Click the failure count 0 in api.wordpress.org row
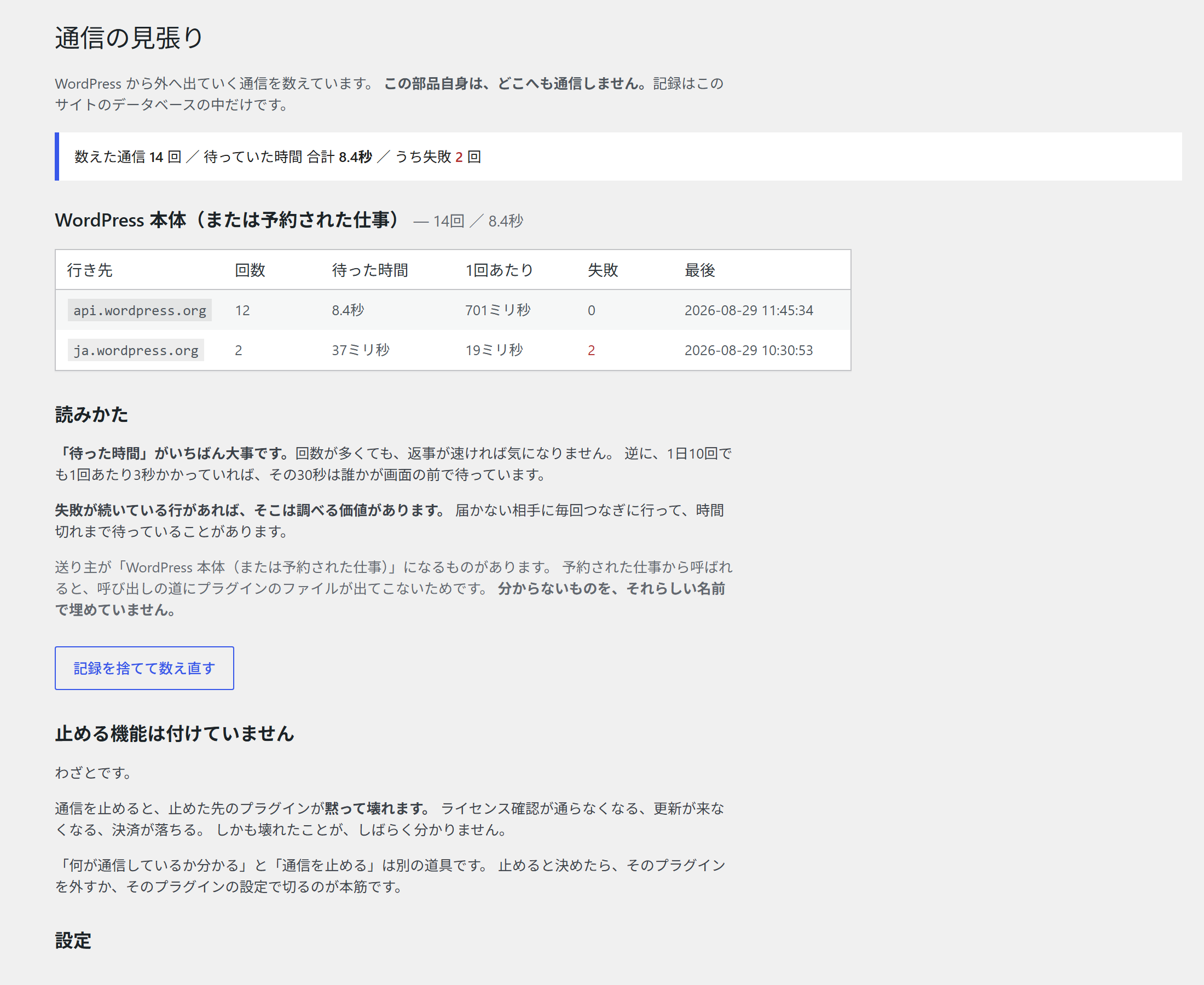 (591, 310)
